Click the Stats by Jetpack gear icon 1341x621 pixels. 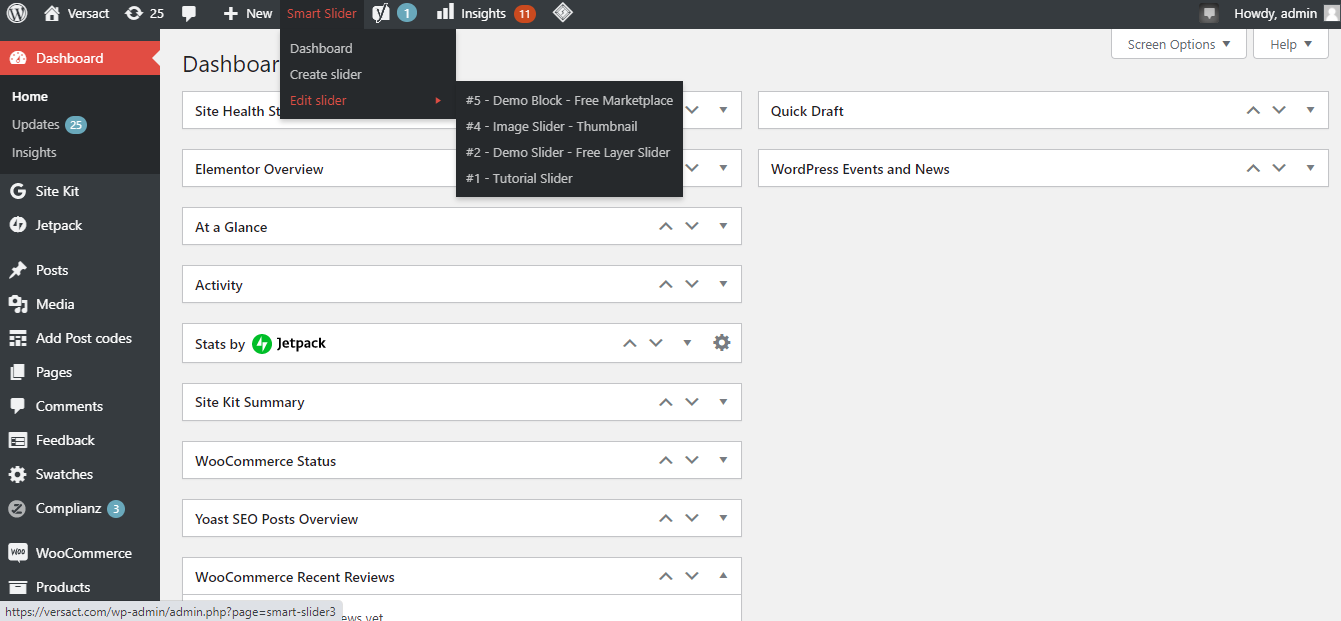722,343
